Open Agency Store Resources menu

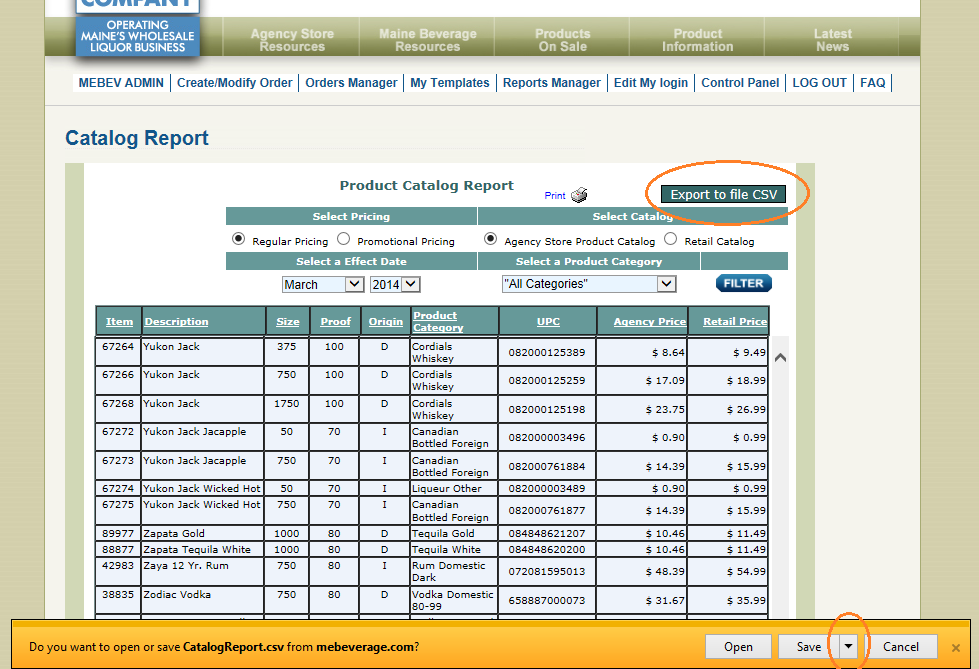pos(292,40)
